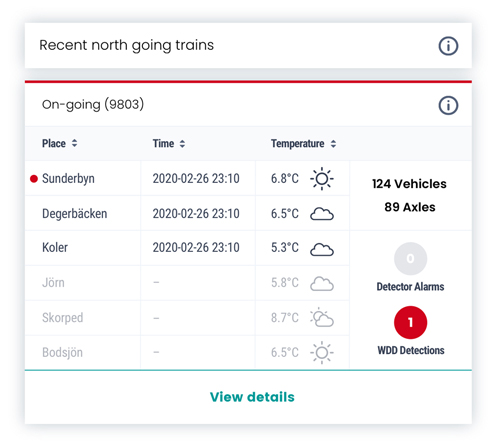The width and height of the screenshot is (500, 442).
Task: Open info icon next to On-going (9803)
Action: pyautogui.click(x=448, y=105)
